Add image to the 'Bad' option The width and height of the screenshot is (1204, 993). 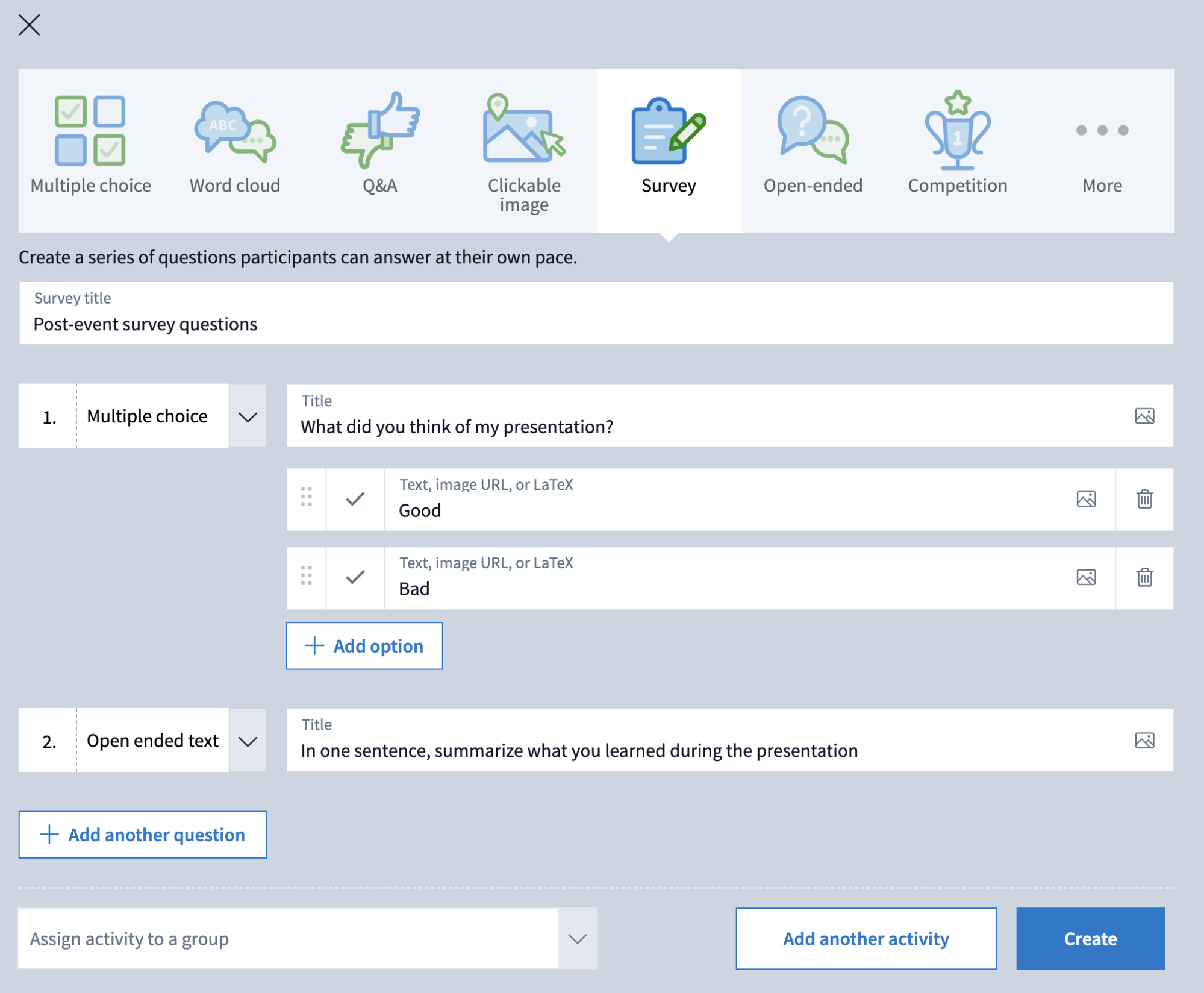(1086, 577)
